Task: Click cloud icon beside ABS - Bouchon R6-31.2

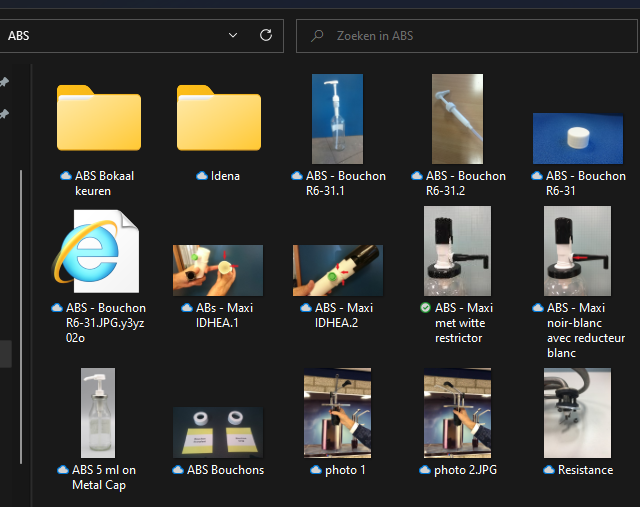Action: [417, 176]
